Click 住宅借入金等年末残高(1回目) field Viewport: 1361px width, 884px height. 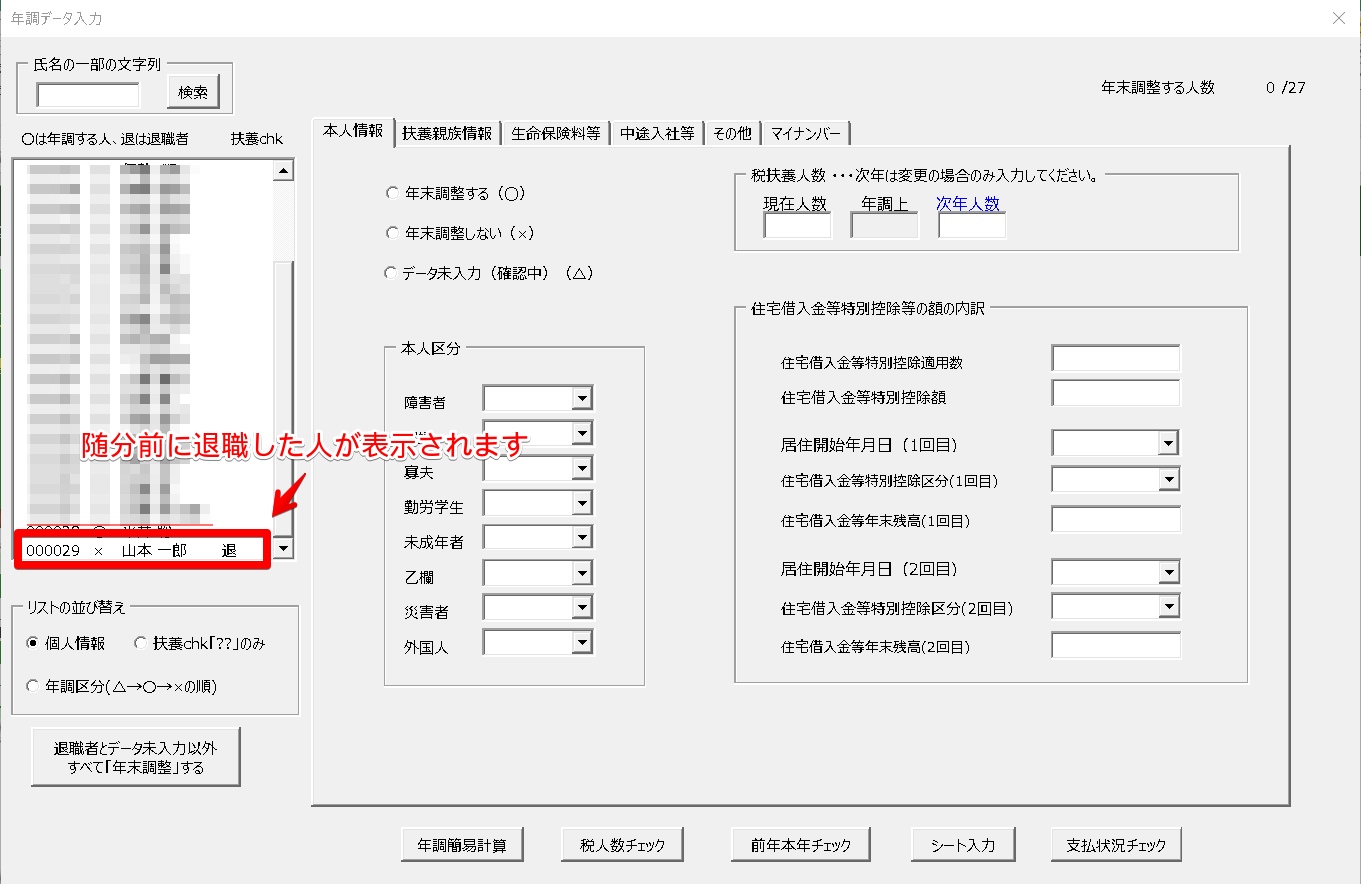1116,520
